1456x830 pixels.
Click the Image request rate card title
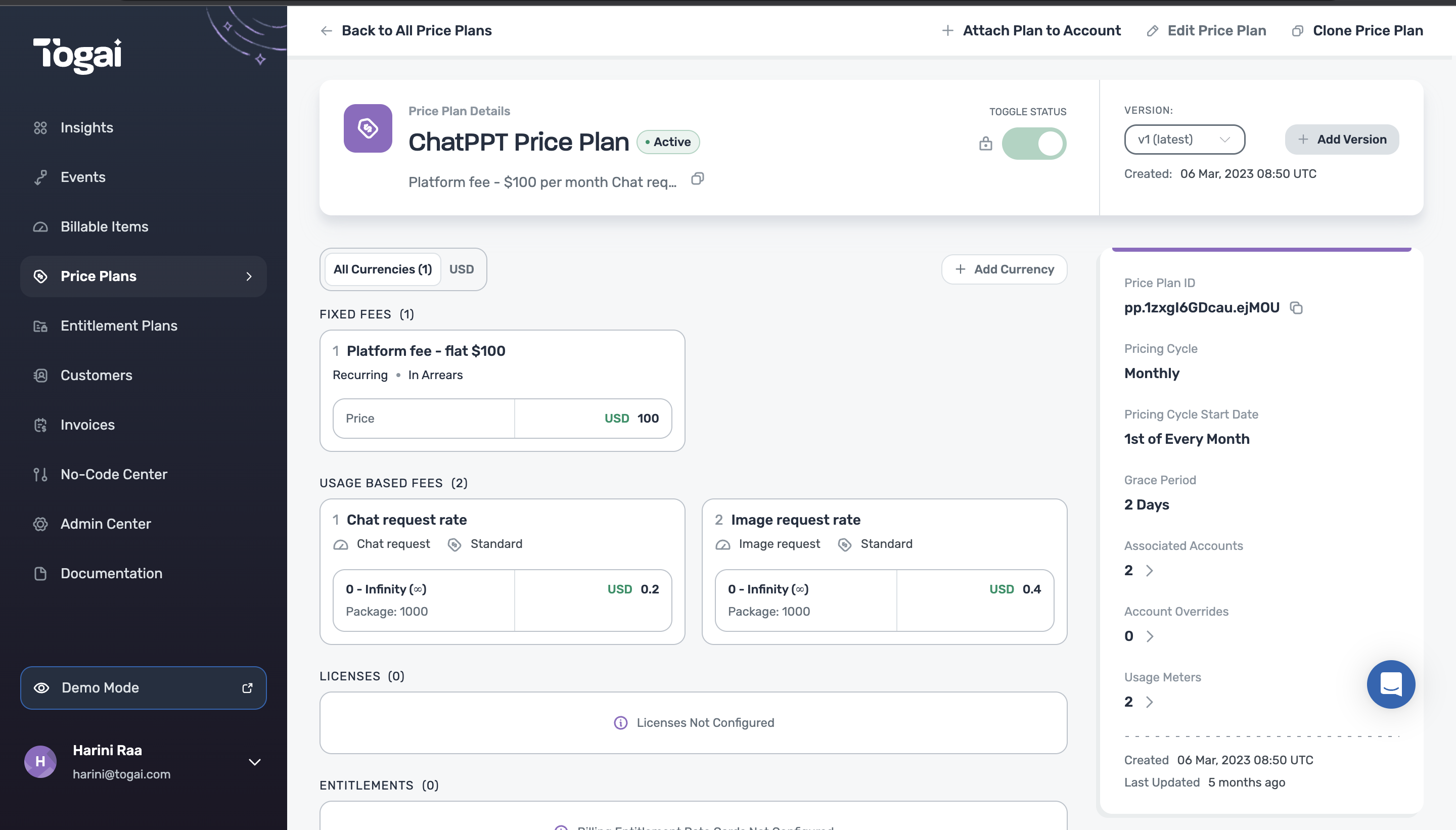click(x=796, y=520)
